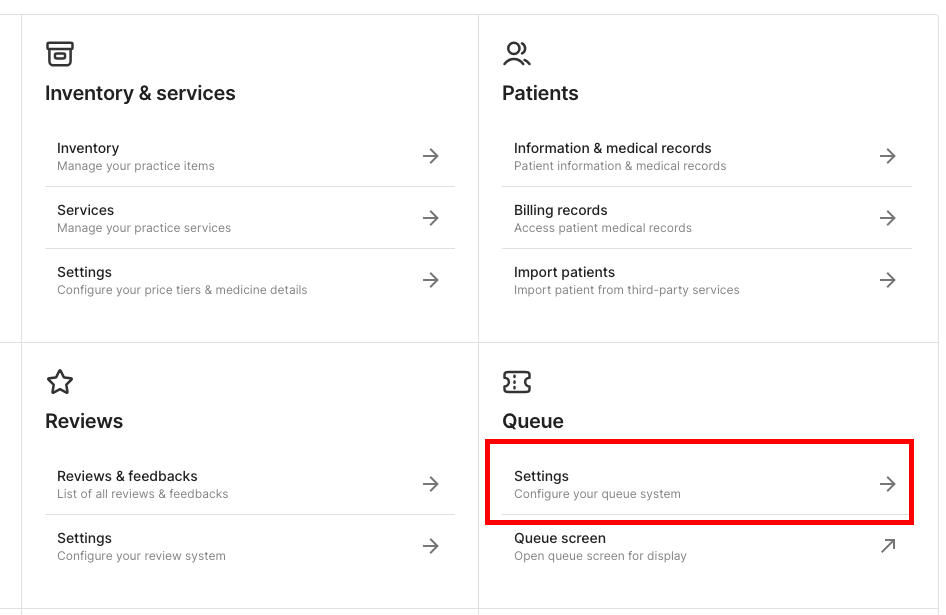This screenshot has height=615, width=946.
Task: Open Services to manage practice services
Action: click(250, 218)
